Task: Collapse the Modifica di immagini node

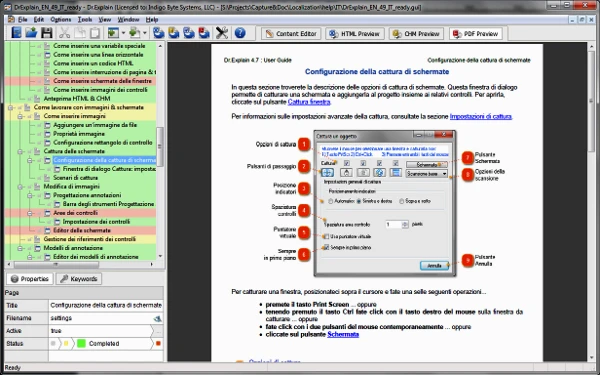Action: 20,187
